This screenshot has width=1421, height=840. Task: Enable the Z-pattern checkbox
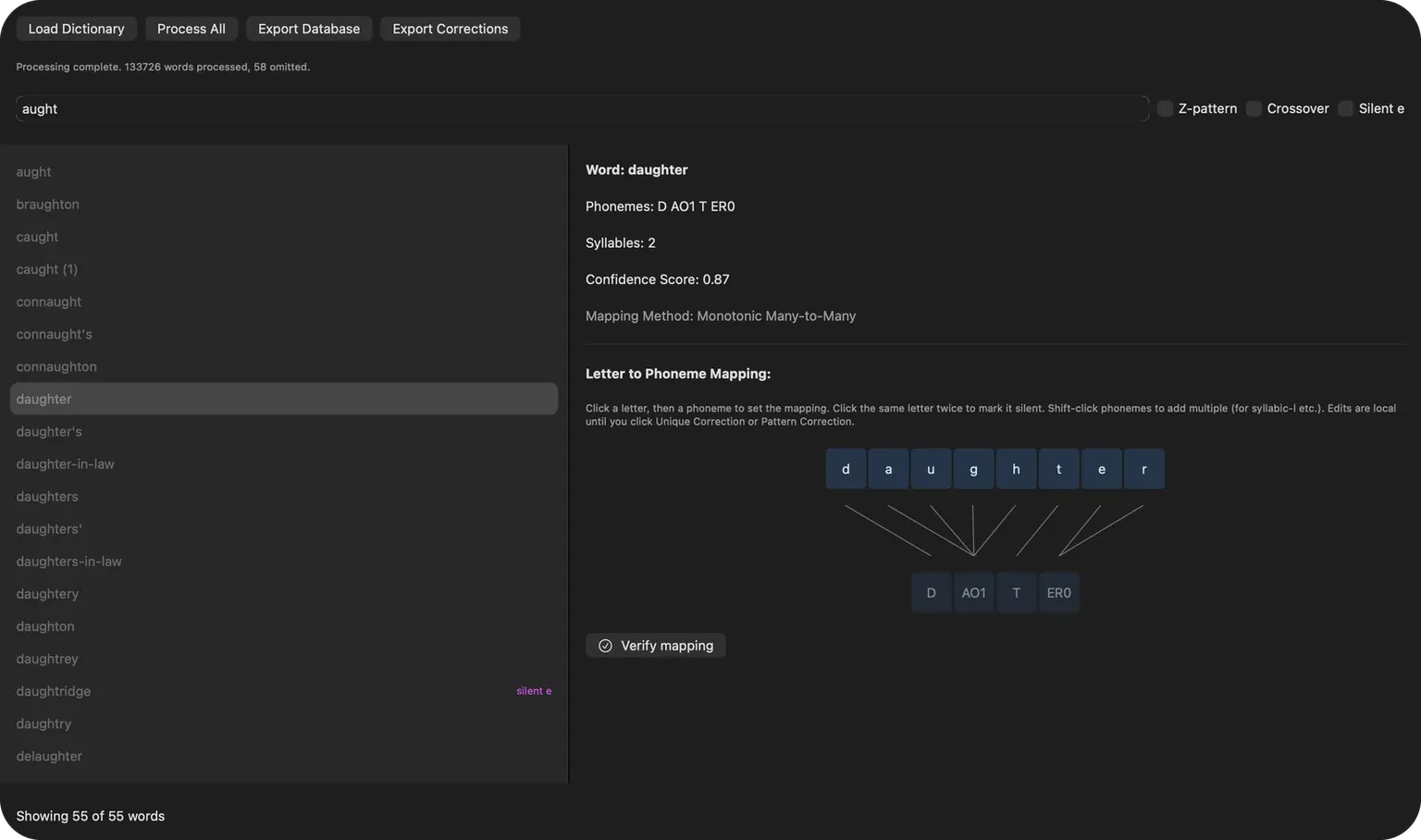pyautogui.click(x=1166, y=108)
